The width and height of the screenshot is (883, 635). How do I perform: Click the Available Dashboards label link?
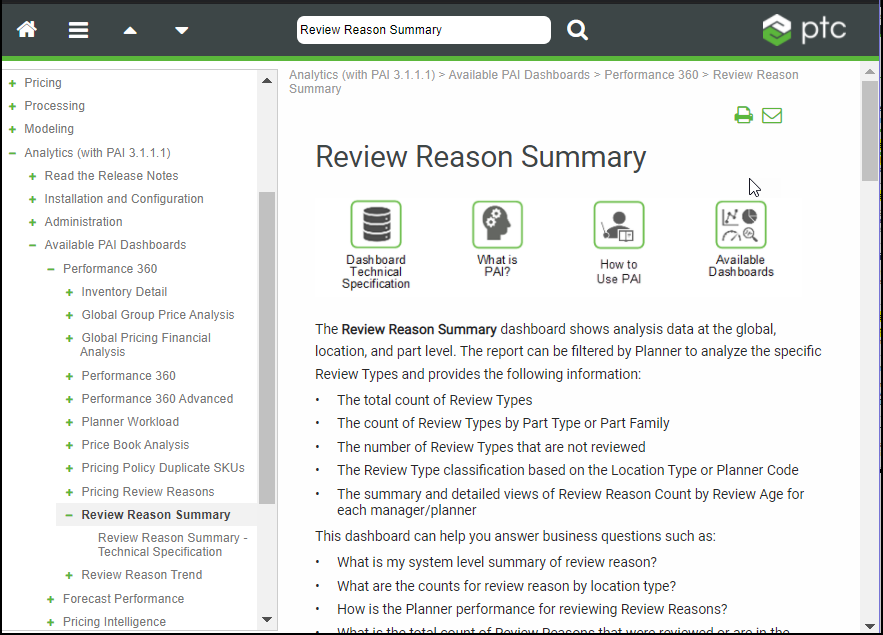[741, 266]
